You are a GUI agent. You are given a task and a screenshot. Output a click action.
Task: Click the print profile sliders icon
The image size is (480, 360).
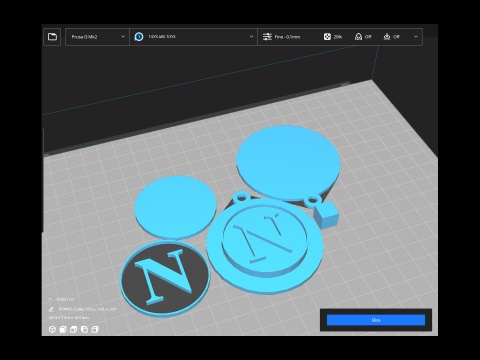pos(267,37)
